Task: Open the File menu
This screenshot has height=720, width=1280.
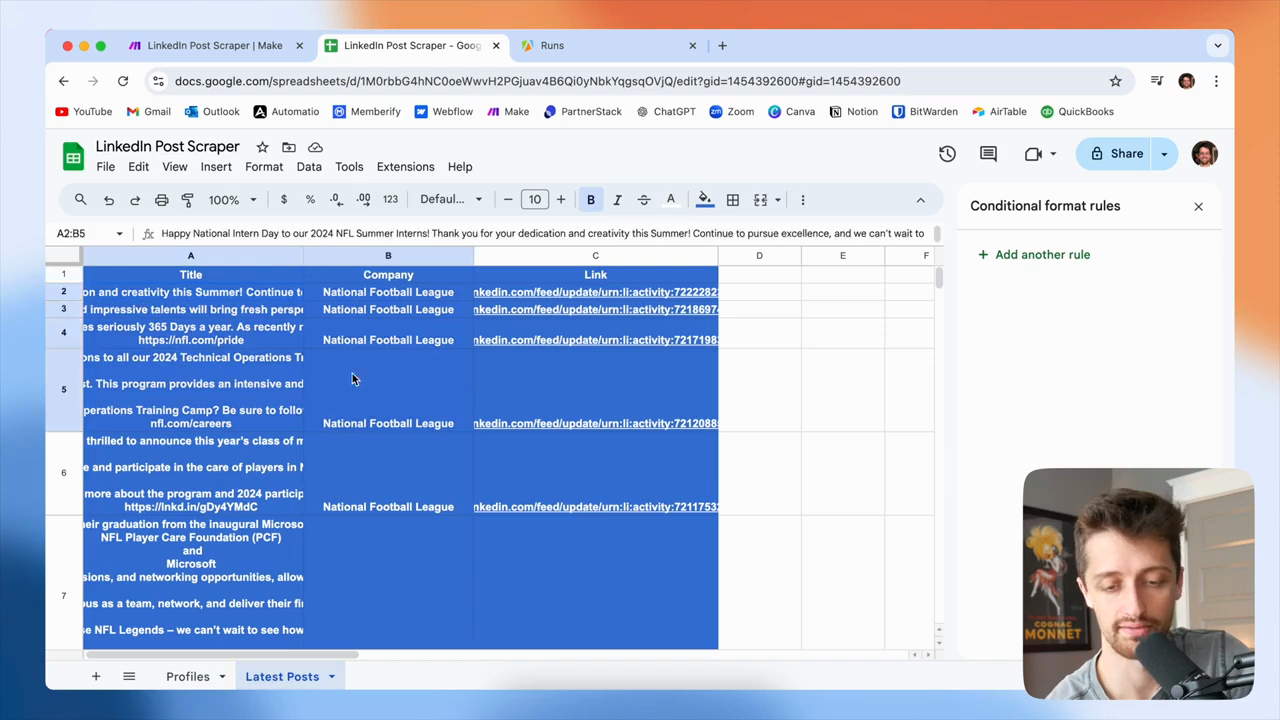Action: coord(105,167)
